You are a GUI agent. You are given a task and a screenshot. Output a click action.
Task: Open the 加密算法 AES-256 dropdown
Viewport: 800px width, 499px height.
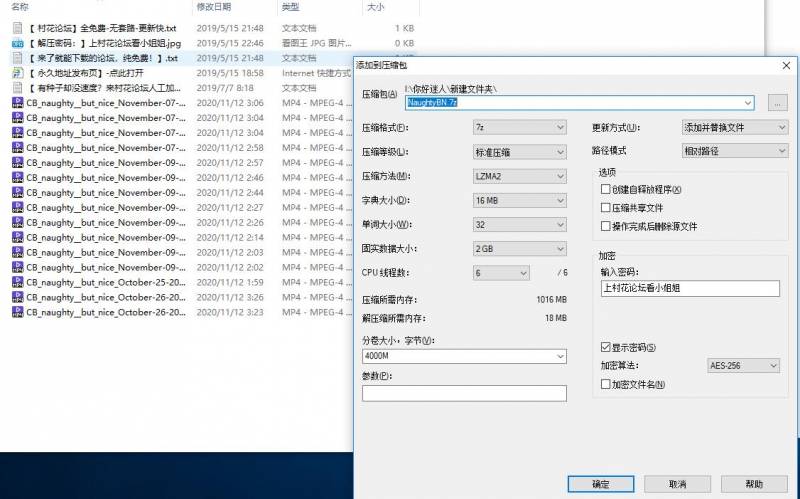[743, 365]
